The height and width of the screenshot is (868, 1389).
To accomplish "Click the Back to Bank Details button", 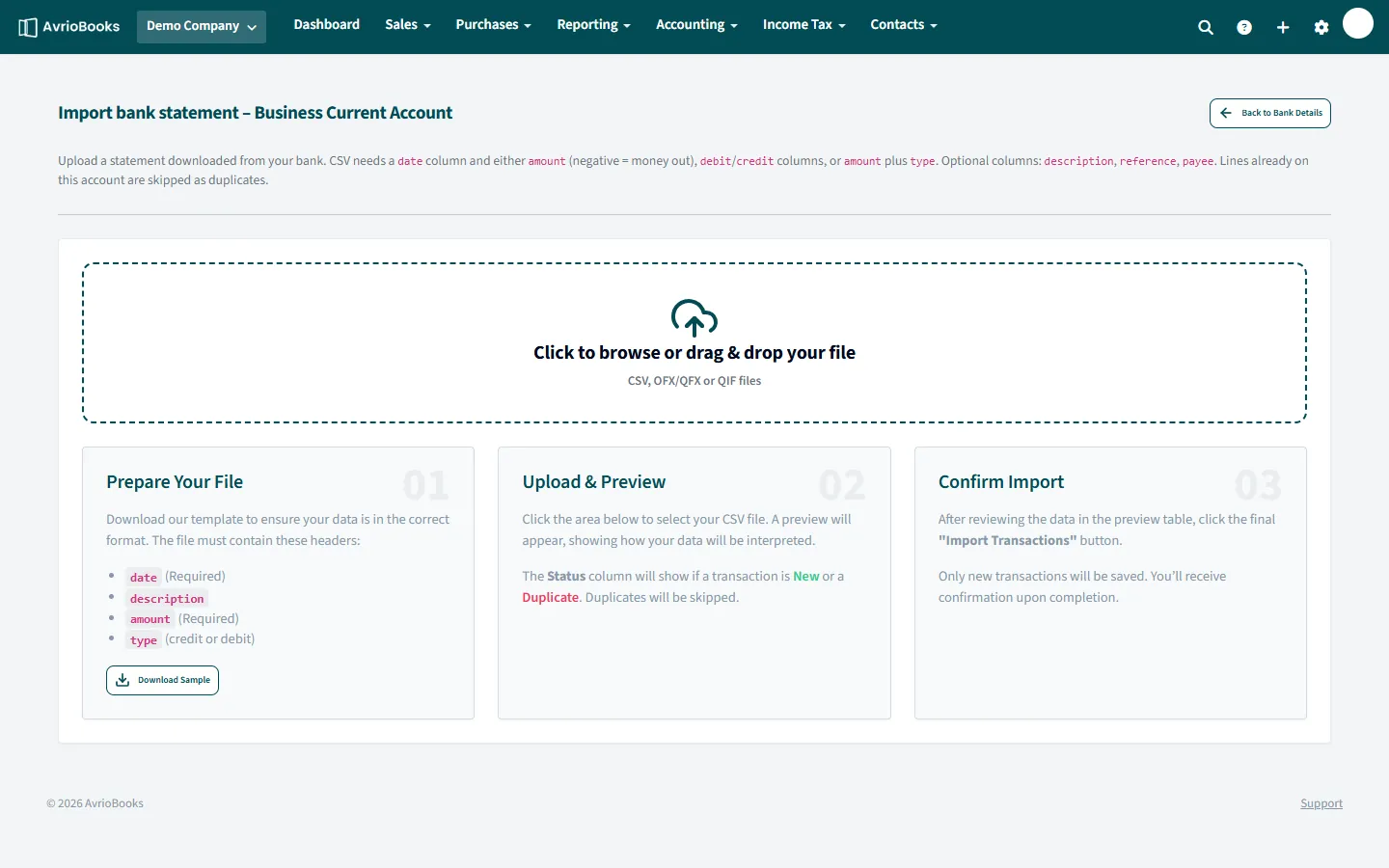I will [1270, 113].
